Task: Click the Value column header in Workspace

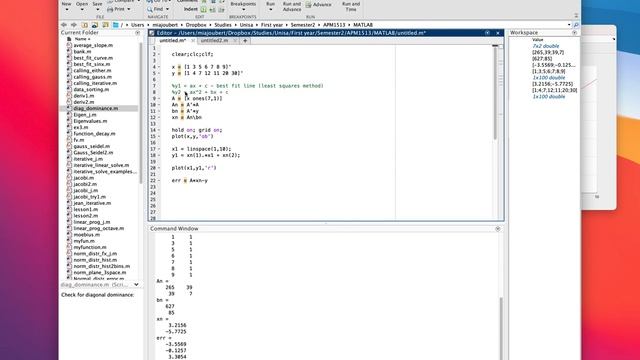Action: (x=538, y=40)
